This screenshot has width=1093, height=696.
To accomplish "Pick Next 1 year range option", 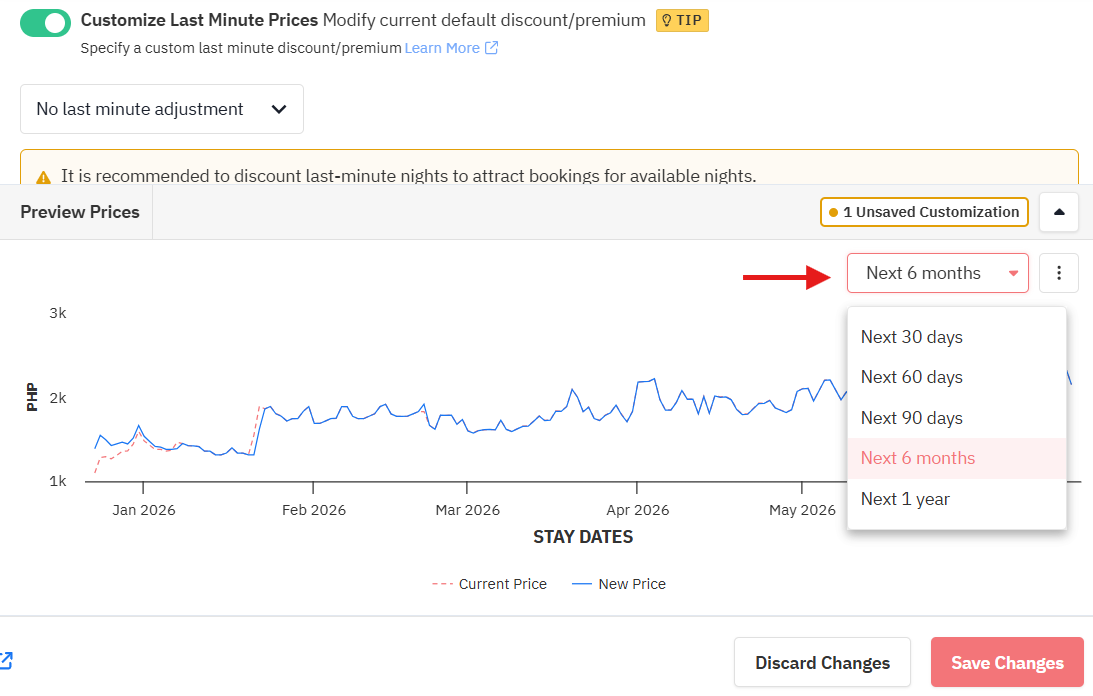I will tap(905, 499).
